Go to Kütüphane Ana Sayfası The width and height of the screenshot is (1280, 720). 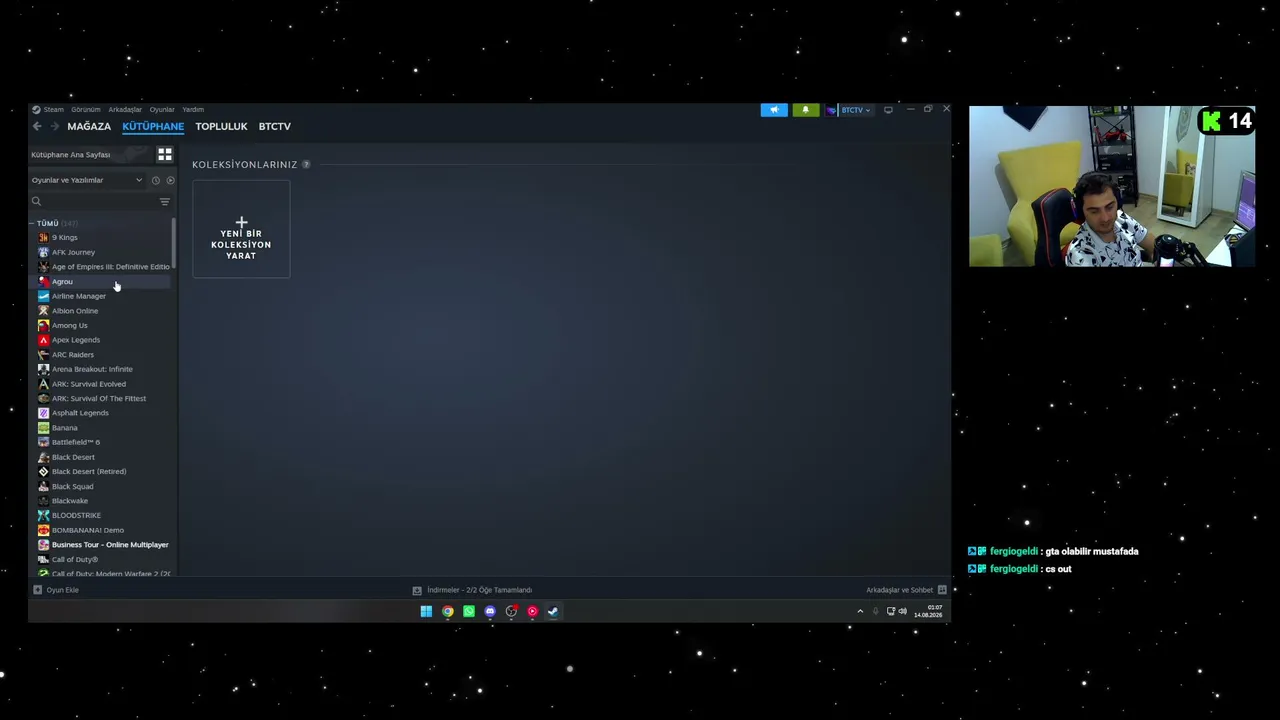click(71, 155)
